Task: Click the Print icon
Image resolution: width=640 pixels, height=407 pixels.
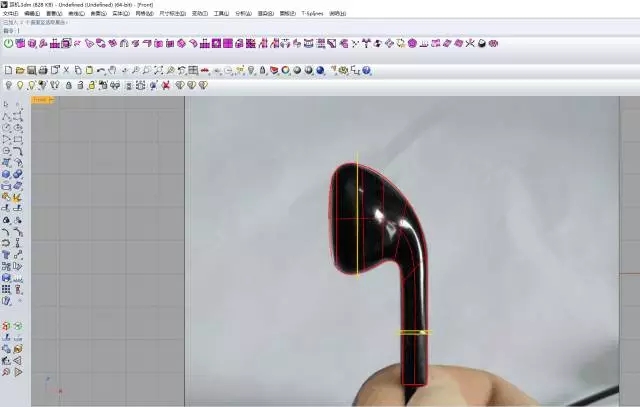Action: (x=43, y=71)
